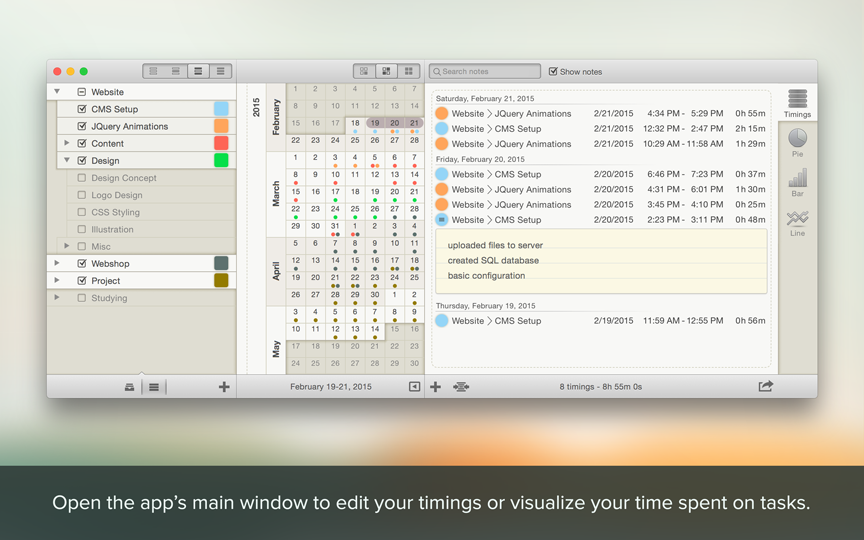Open the JQuery Animations orange color swatch
The height and width of the screenshot is (540, 864).
click(221, 126)
